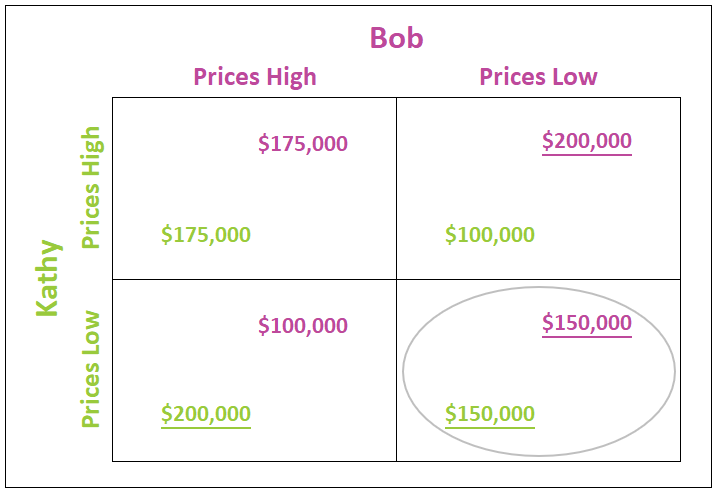718x493 pixels.
Task: Select Kathy's Prices Low row label
Action: pyautogui.click(x=90, y=369)
